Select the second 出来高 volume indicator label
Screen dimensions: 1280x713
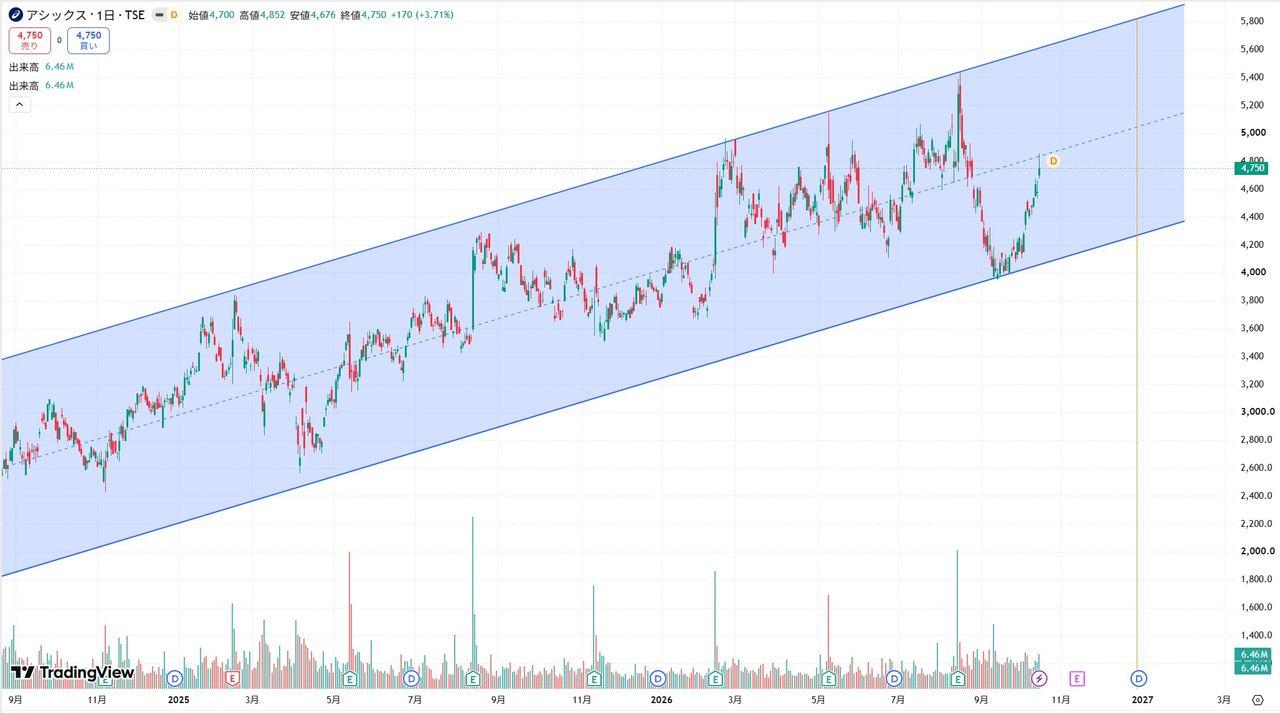[24, 86]
